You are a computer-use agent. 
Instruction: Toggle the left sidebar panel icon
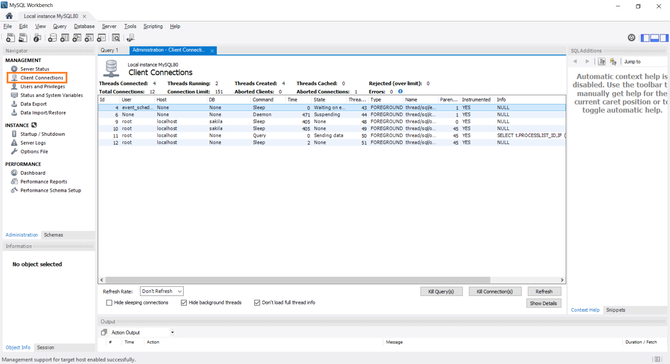tap(645, 38)
